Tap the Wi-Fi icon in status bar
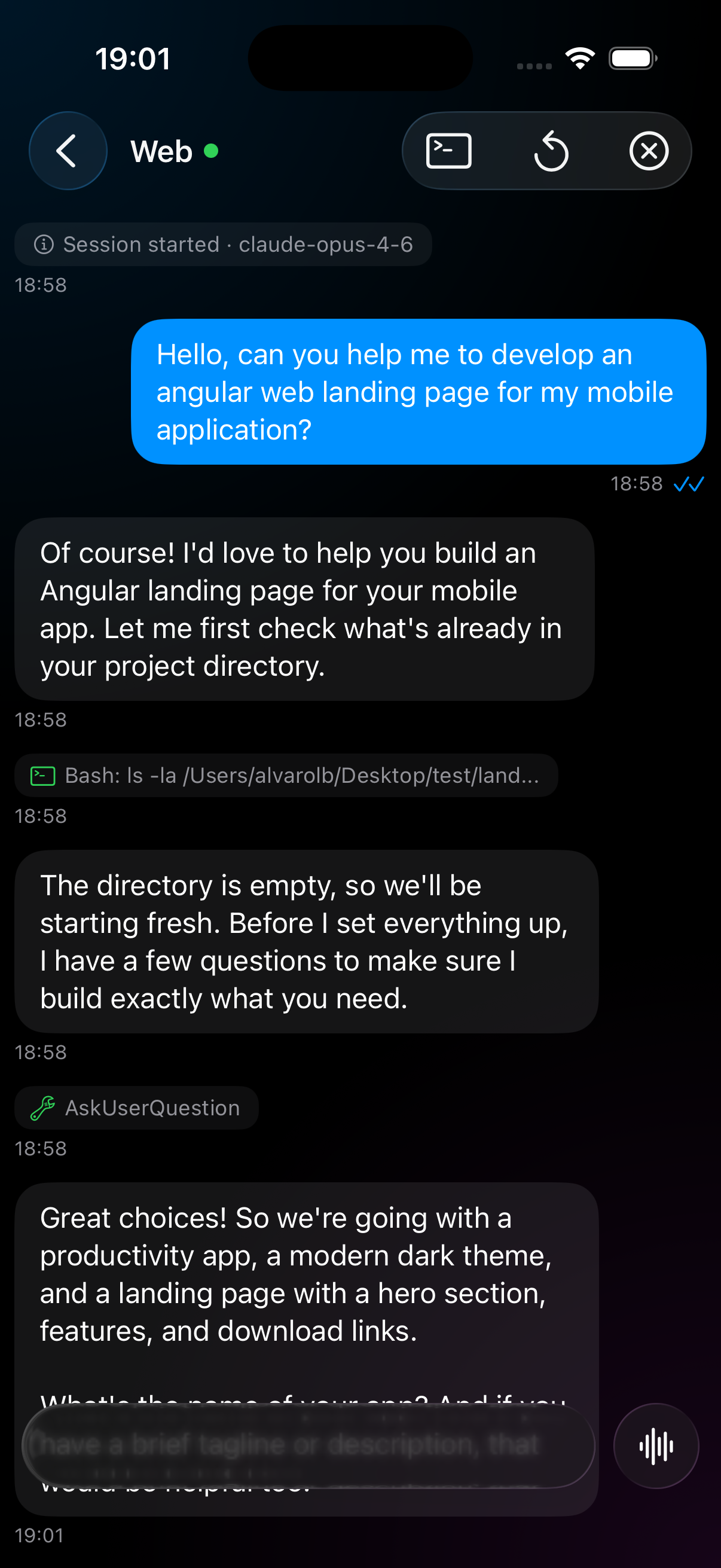The height and width of the screenshot is (1568, 721). pos(580,59)
